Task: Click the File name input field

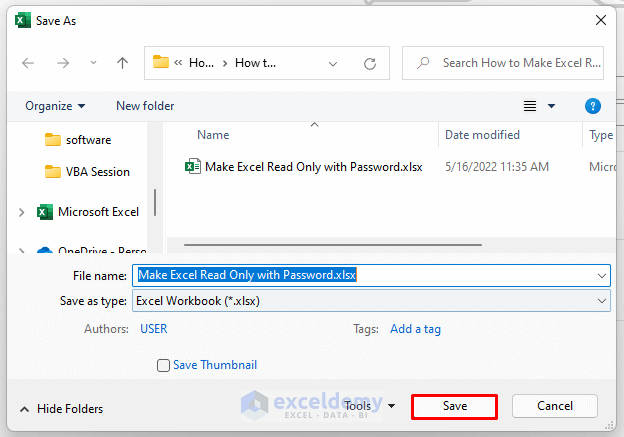Action: [370, 275]
